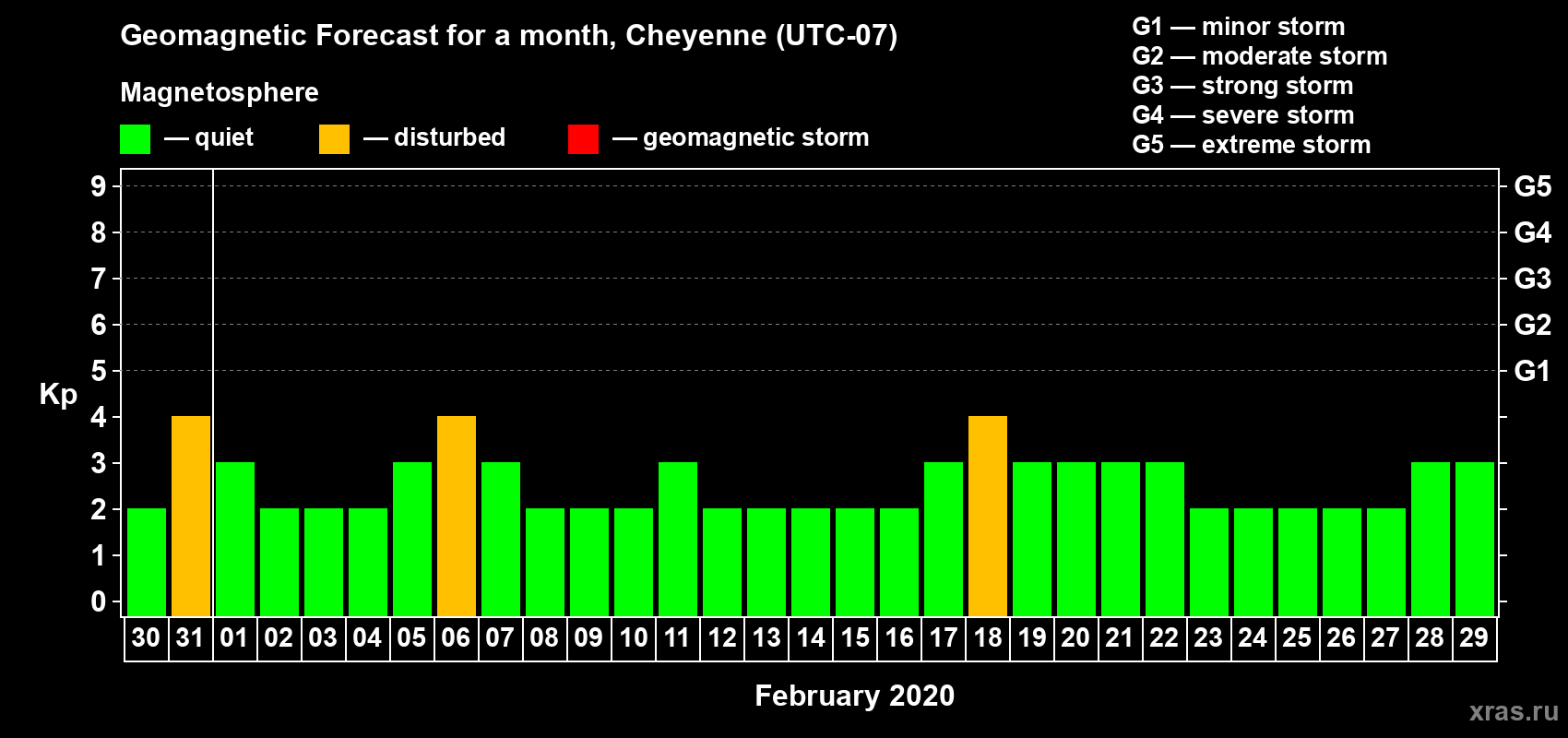This screenshot has width=1568, height=738.
Task: Click the green bar for day 14
Action: coord(811,563)
